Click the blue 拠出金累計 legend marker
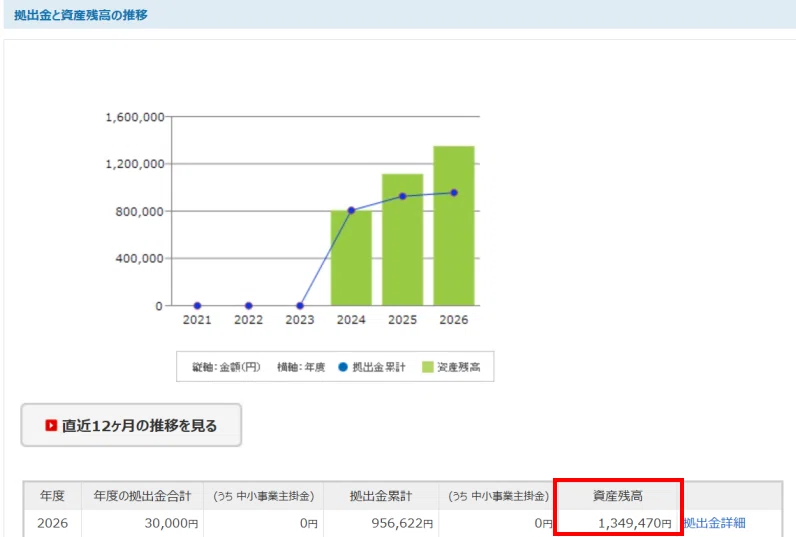Image resolution: width=796 pixels, height=537 pixels. (x=343, y=366)
